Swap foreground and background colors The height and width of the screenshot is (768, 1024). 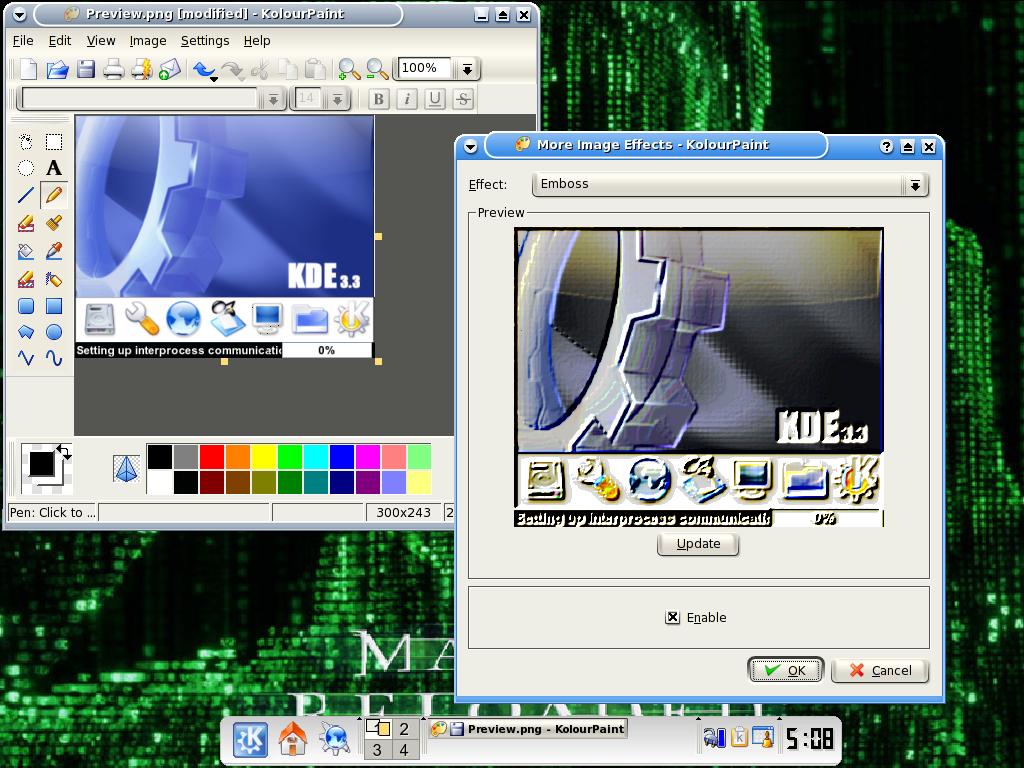coord(64,451)
